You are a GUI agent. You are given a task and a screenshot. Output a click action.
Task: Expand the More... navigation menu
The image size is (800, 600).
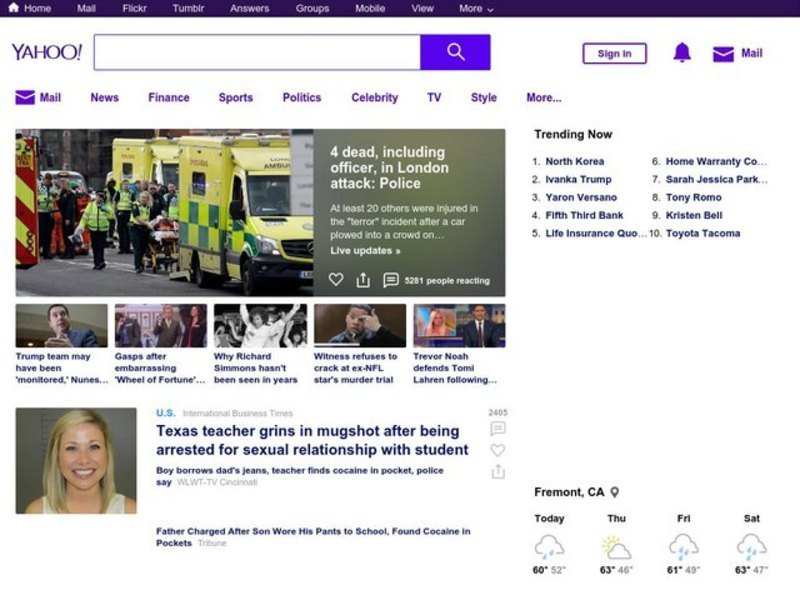coord(543,98)
